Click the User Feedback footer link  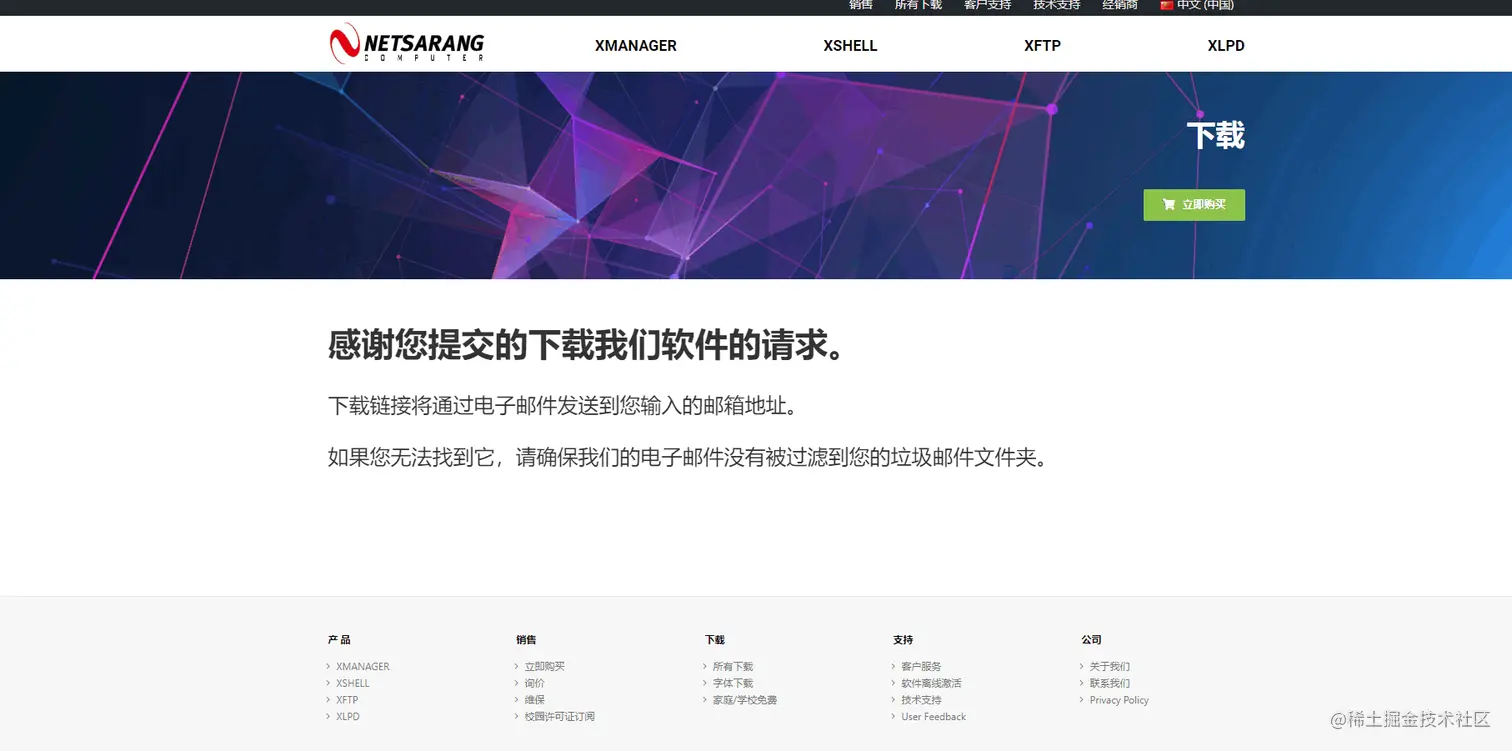(x=933, y=716)
